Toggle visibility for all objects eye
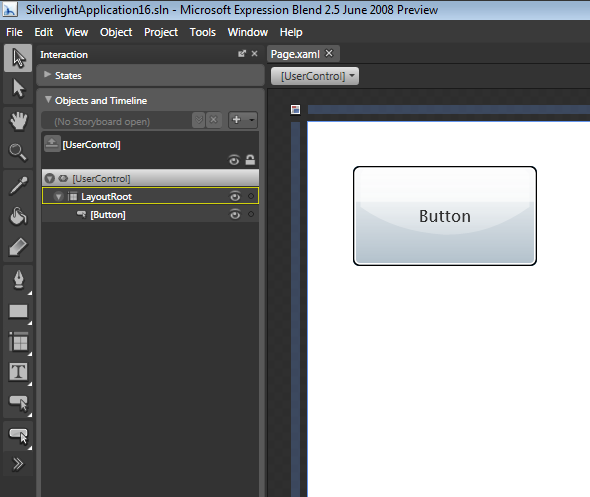The image size is (590, 497). pos(234,161)
